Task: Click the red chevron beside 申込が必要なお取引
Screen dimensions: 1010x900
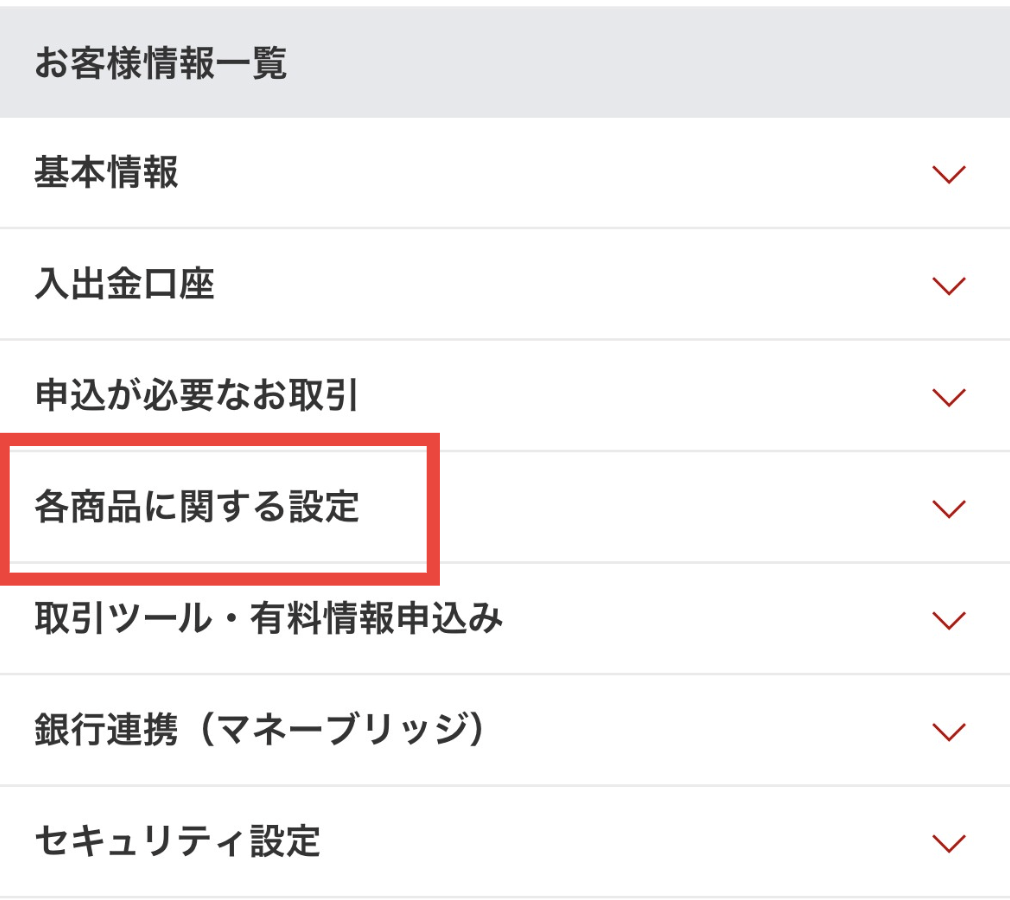Action: pyautogui.click(x=948, y=398)
